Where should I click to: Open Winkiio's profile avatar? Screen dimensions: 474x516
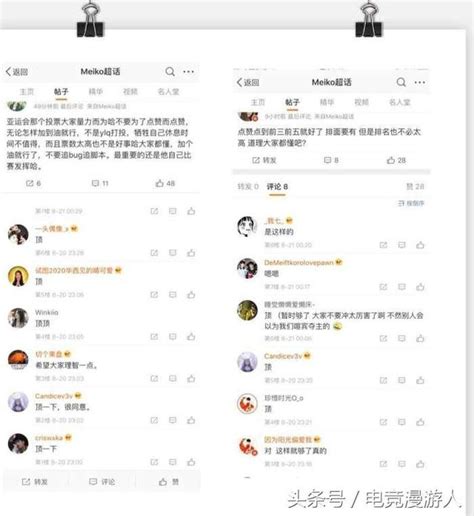[x=18, y=318]
